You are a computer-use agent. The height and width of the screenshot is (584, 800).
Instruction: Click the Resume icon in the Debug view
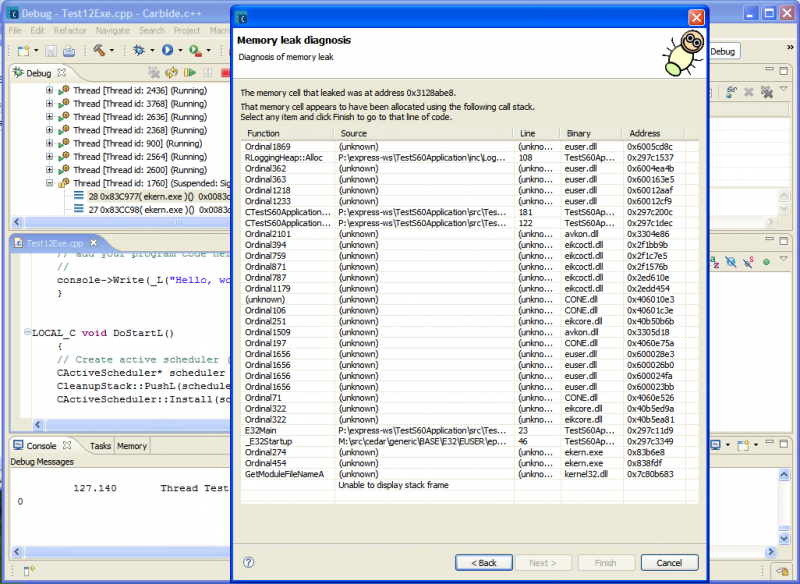tap(190, 72)
